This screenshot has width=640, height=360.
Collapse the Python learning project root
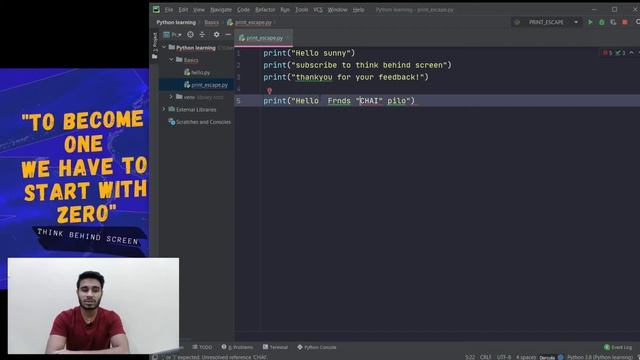[164, 47]
